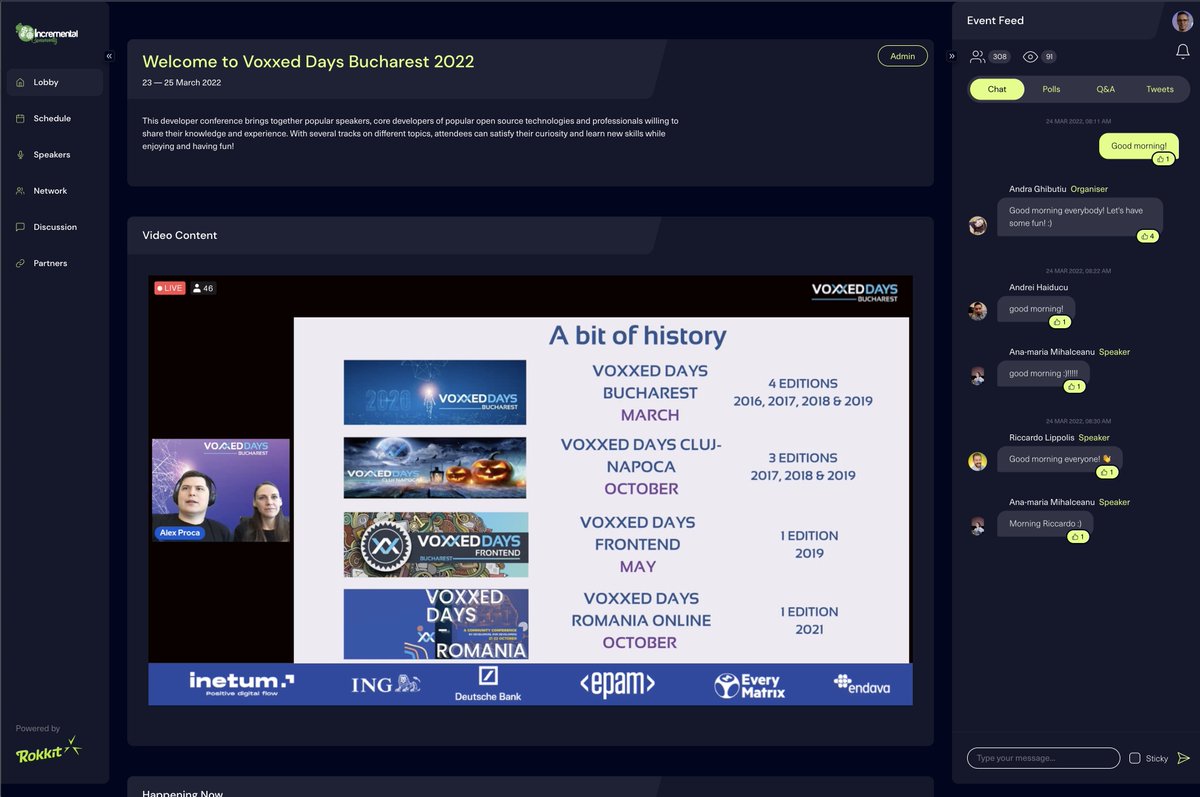Viewport: 1200px width, 797px height.
Task: Like the own 'Good morning!' message
Action: 1163,159
